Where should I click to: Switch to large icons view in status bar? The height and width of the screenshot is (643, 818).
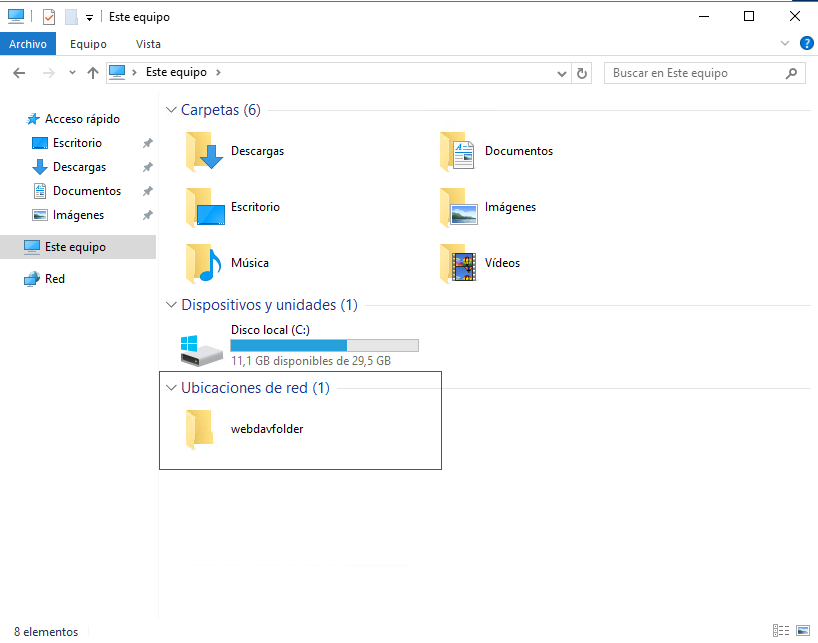[803, 630]
